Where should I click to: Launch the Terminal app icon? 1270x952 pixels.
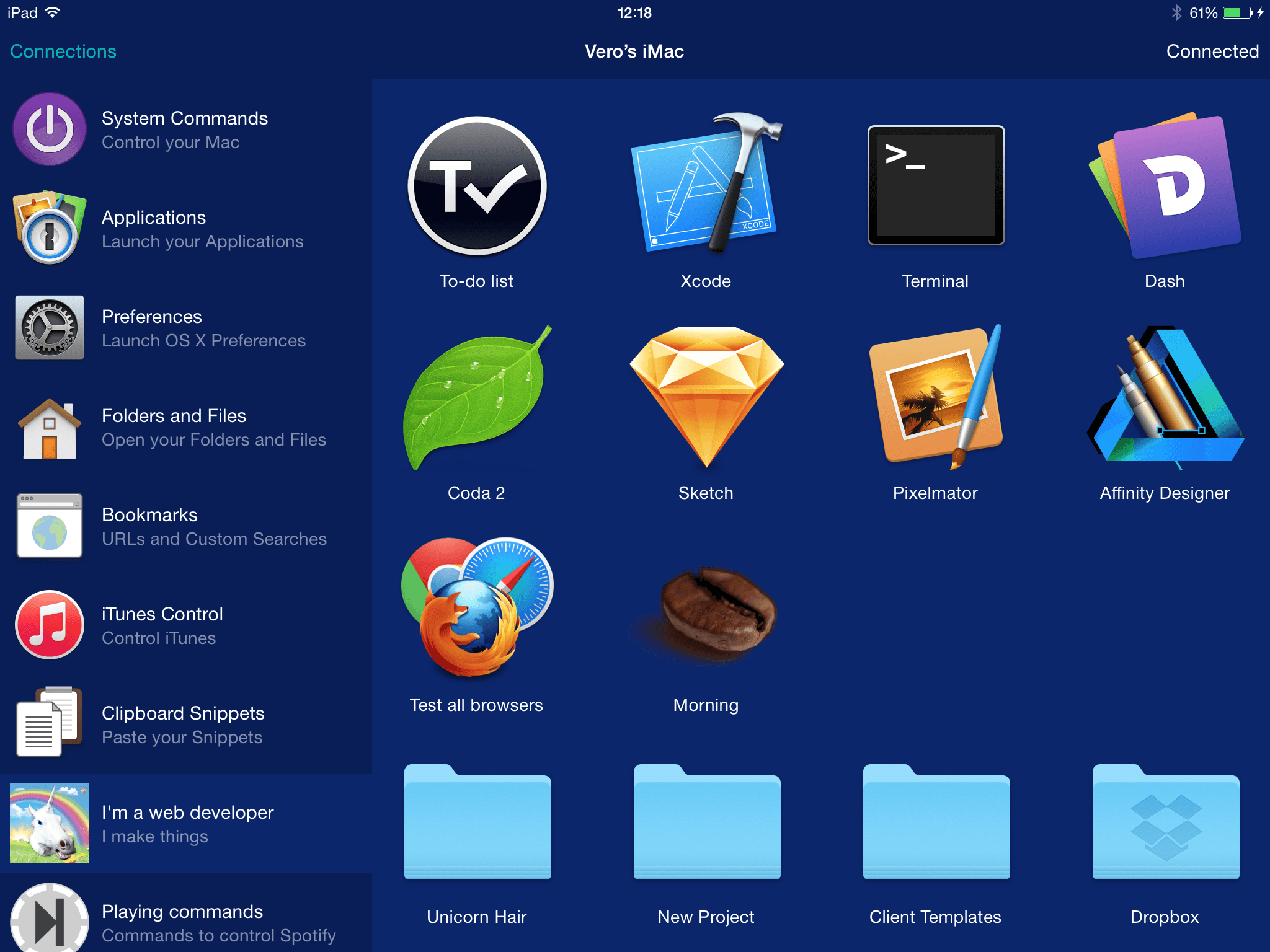pyautogui.click(x=936, y=185)
